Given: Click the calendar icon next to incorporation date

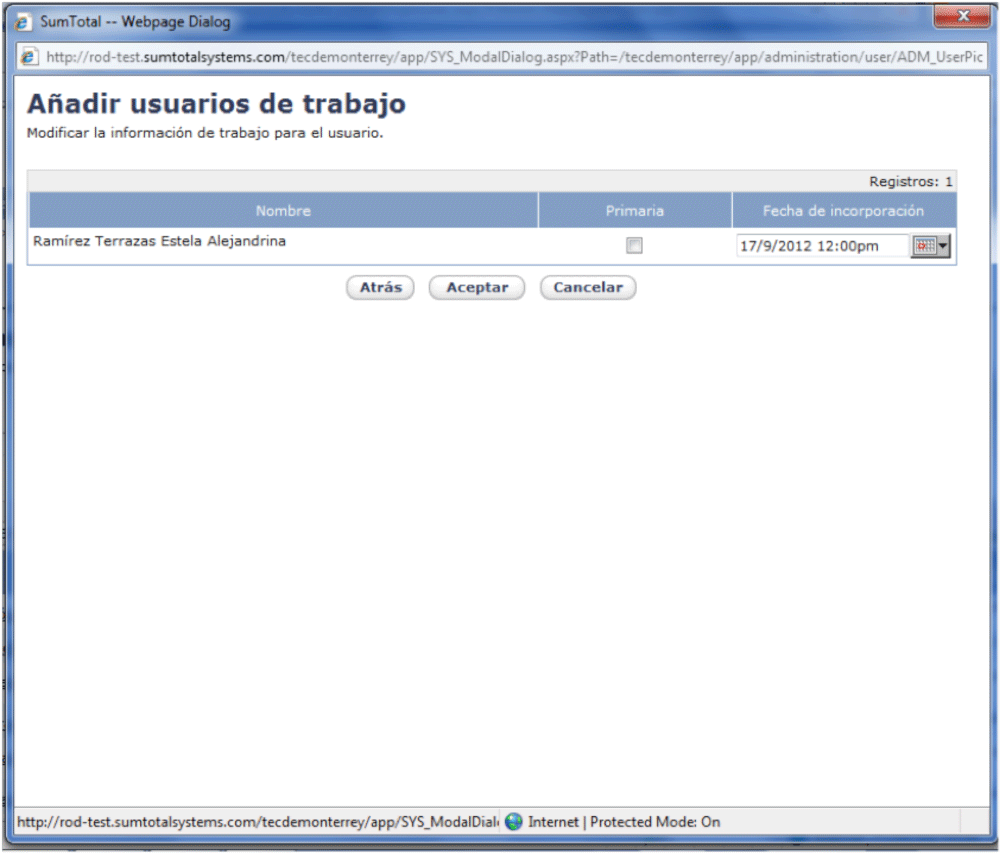Looking at the screenshot, I should click(924, 246).
